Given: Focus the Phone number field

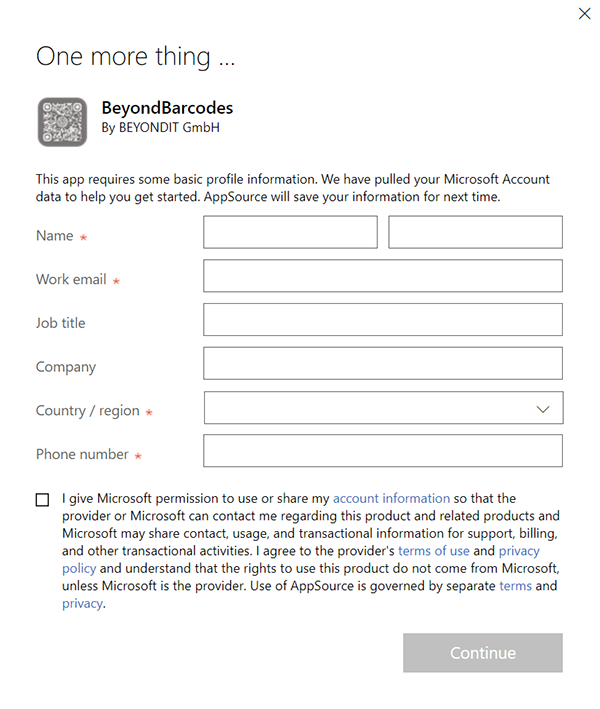Looking at the screenshot, I should click(382, 451).
